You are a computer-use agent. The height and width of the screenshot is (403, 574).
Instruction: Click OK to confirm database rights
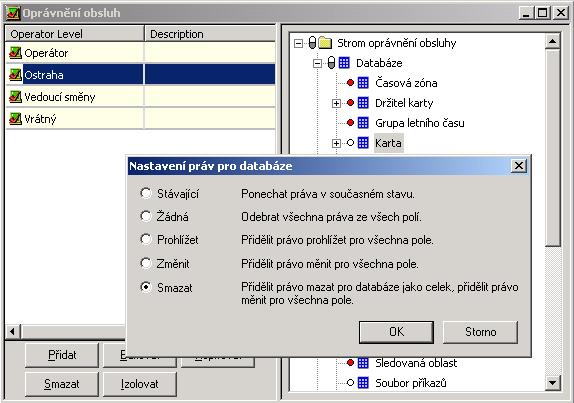pos(396,332)
